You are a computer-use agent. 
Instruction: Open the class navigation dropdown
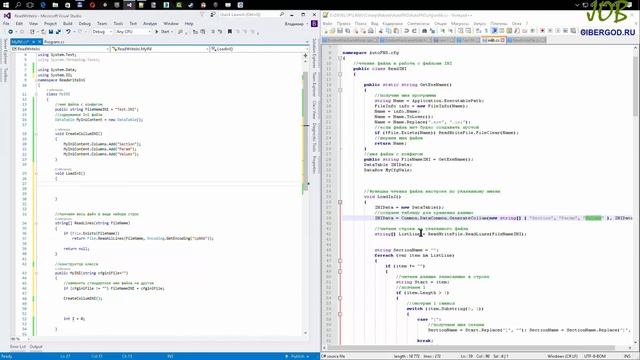[x=160, y=49]
